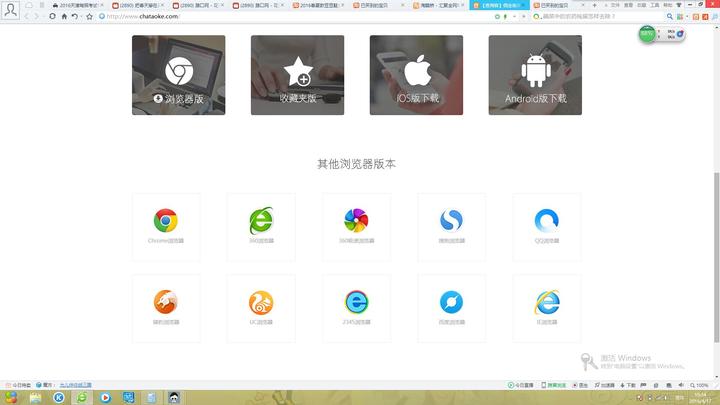The height and width of the screenshot is (405, 720).
Task: Switch to the active blue tab
Action: coord(499,6)
